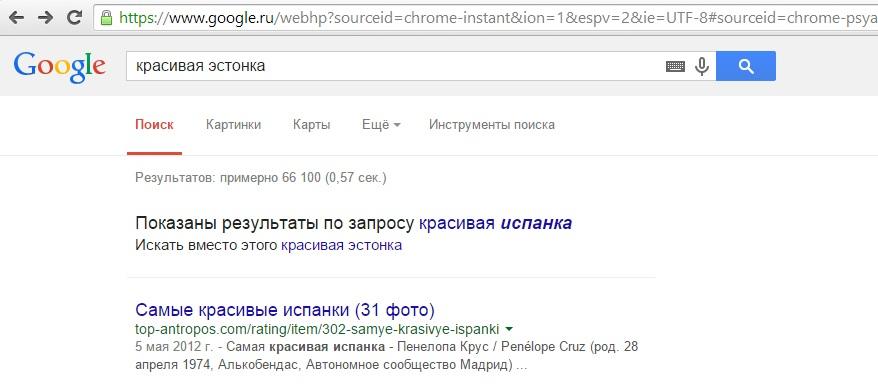This screenshot has height=390, width=878.
Task: Open the on-screen keyboard icon
Action: pos(675,67)
